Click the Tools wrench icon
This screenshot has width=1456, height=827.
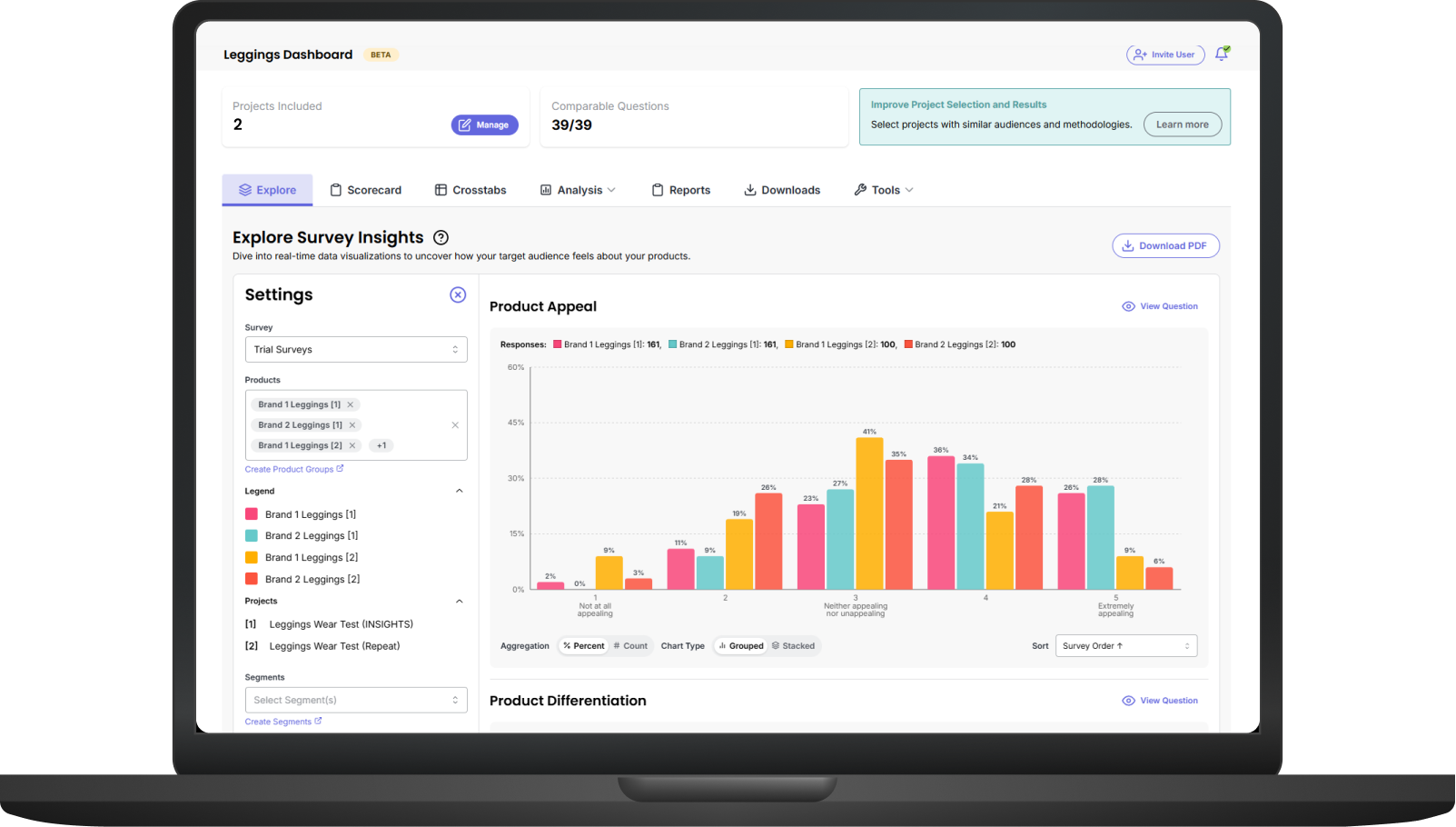860,189
